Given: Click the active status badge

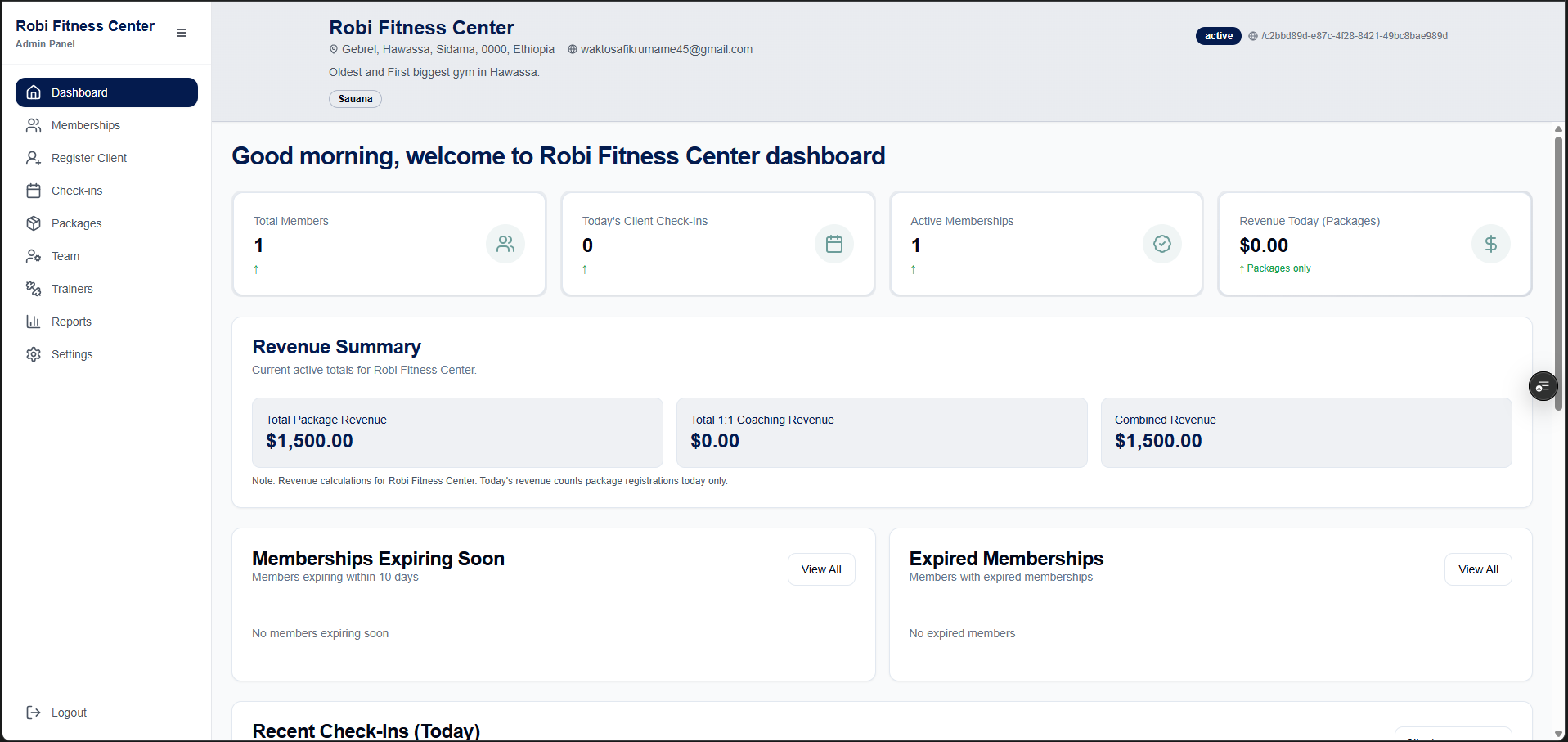Looking at the screenshot, I should point(1218,36).
